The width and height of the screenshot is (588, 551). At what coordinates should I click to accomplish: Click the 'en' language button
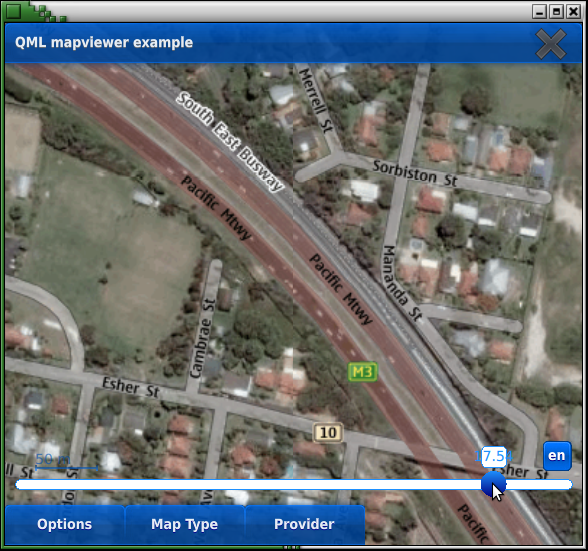point(557,456)
